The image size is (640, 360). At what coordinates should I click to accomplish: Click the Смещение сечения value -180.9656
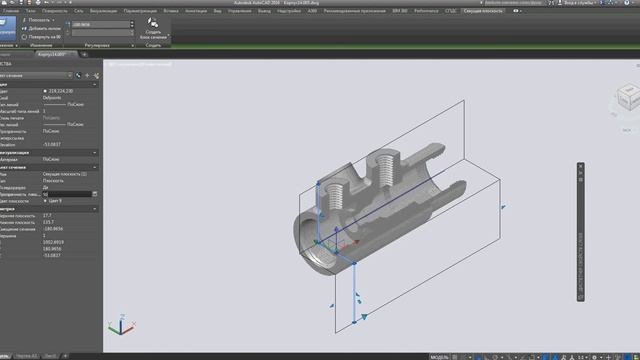[x=53, y=229]
